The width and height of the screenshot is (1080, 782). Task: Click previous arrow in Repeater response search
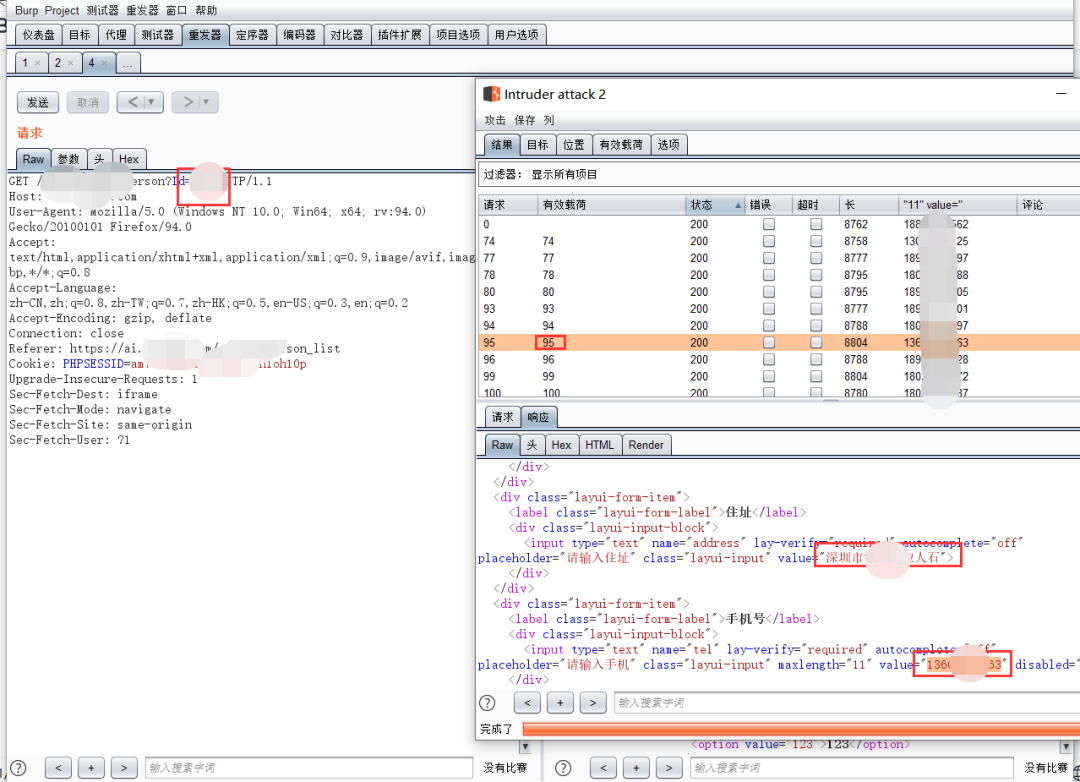point(603,768)
